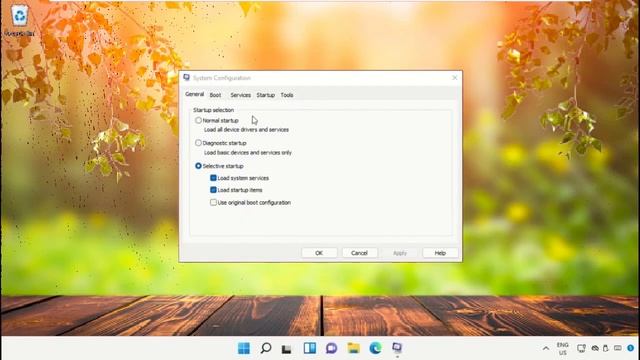640x360 pixels.
Task: Open the Recycle Bin desktop icon
Action: tap(19, 20)
